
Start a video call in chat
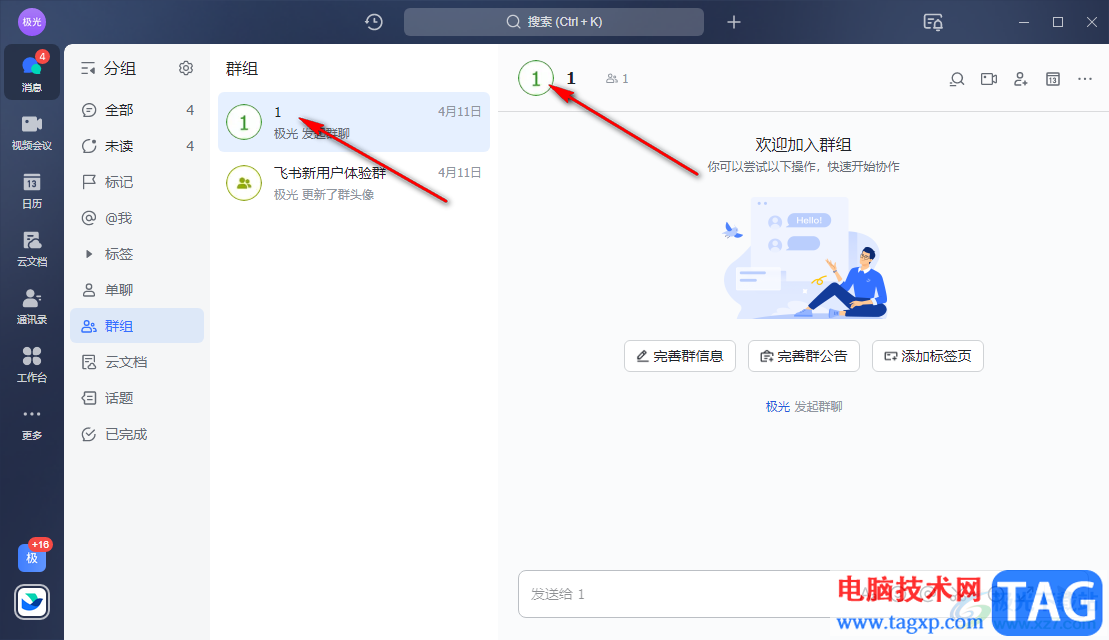(x=989, y=79)
